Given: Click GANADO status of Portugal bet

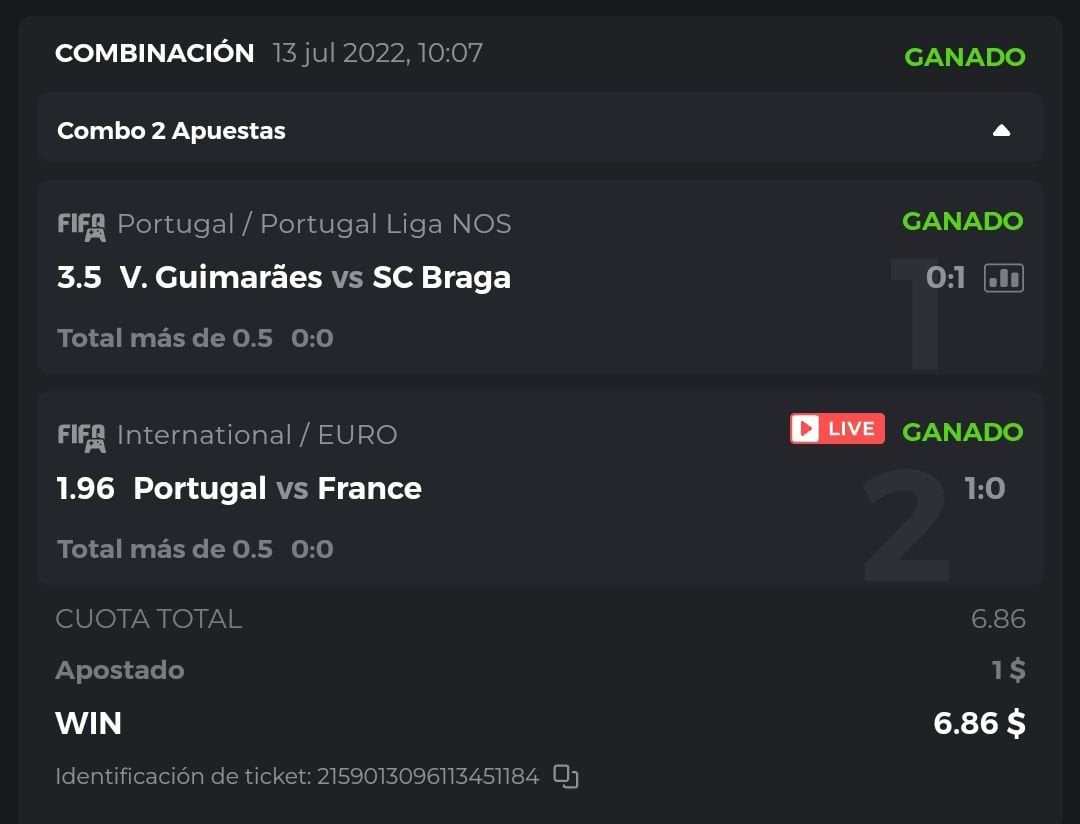Looking at the screenshot, I should (x=962, y=432).
